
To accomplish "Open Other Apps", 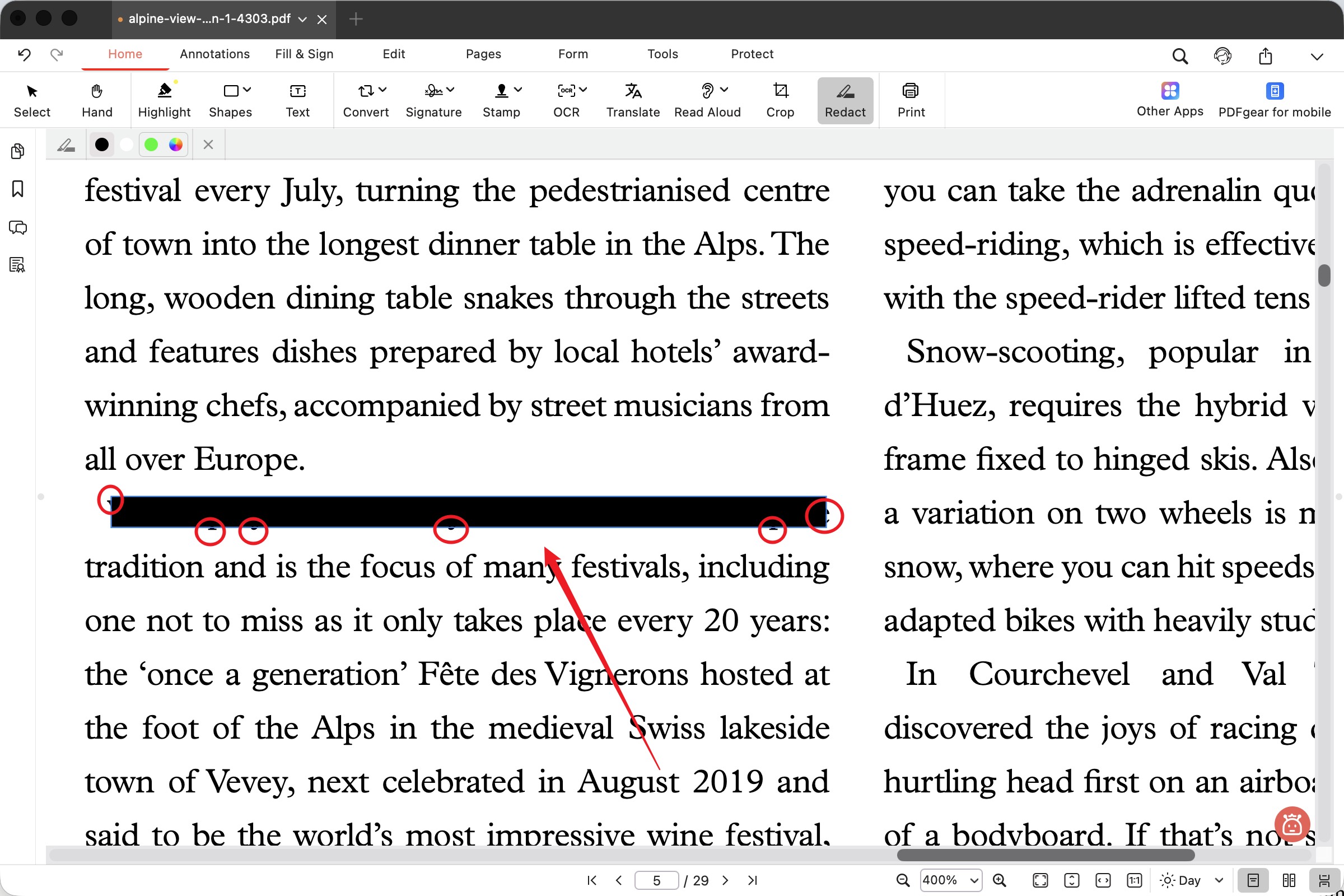I will (x=1170, y=100).
